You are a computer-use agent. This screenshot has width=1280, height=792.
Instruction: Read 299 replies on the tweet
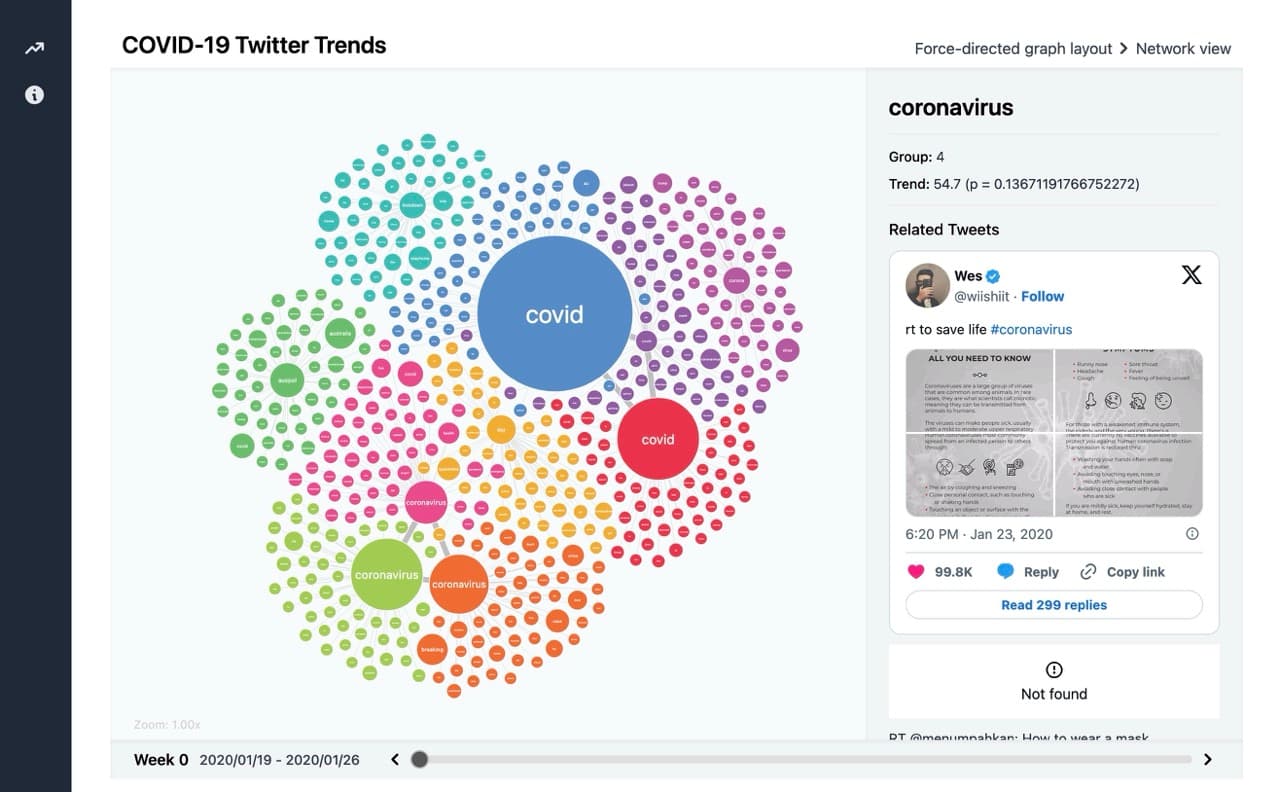[x=1053, y=605]
